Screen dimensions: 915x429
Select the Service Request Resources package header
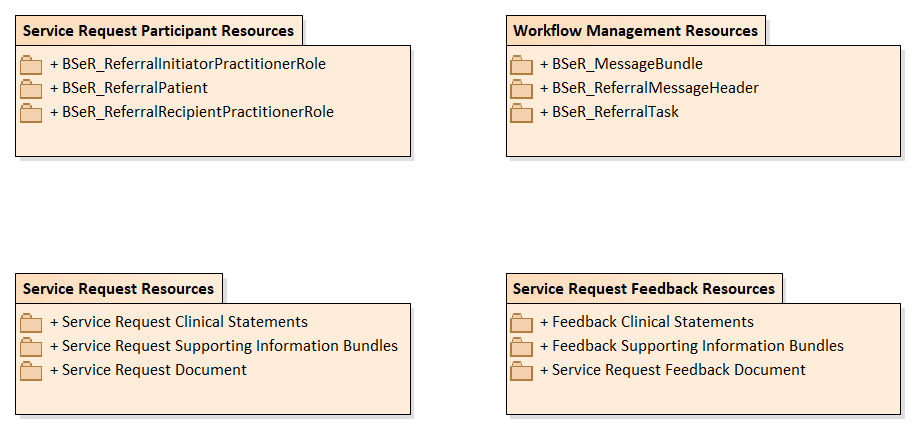tap(119, 288)
